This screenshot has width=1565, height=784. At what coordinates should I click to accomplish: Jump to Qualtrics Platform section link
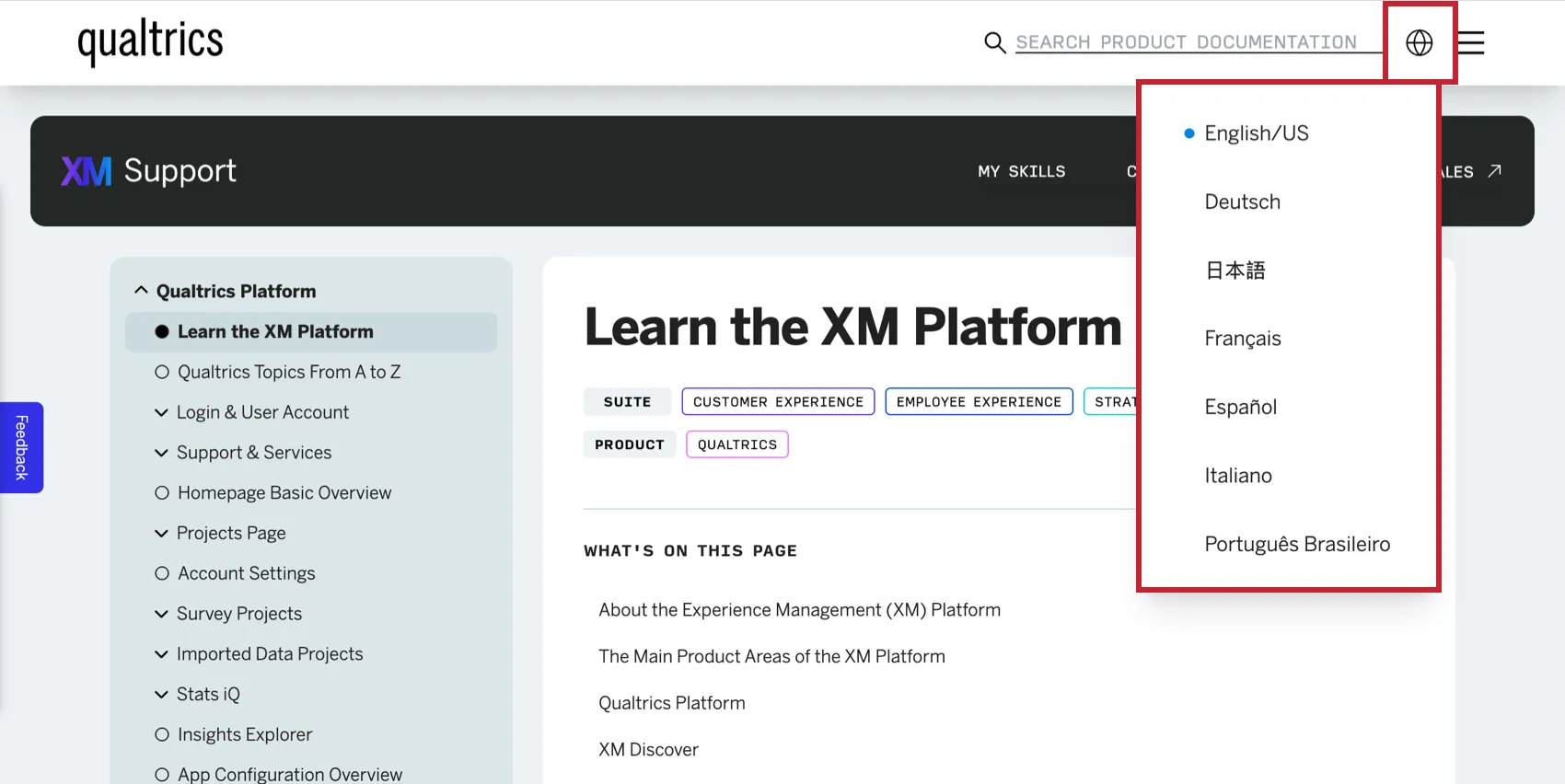coord(672,703)
